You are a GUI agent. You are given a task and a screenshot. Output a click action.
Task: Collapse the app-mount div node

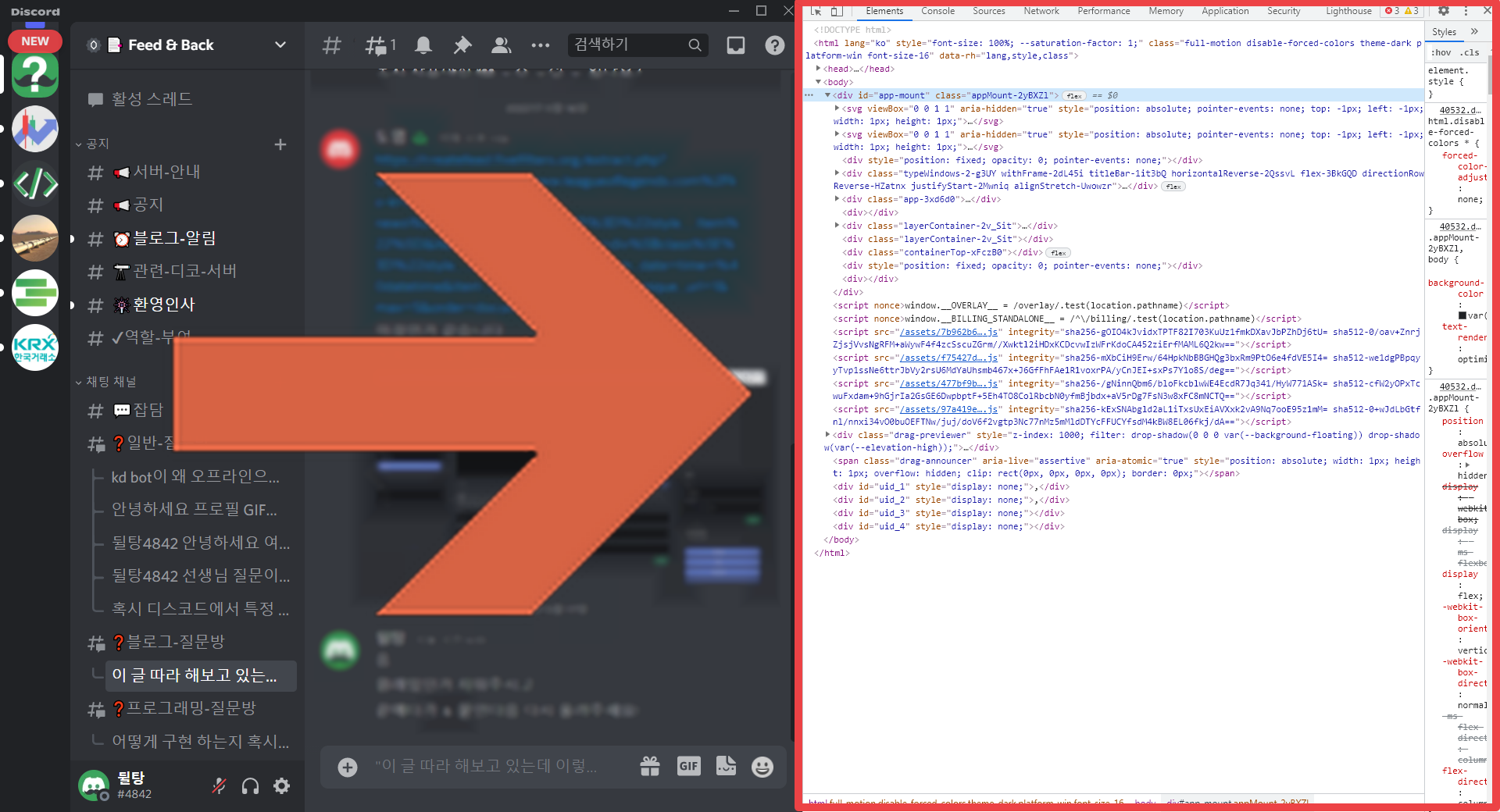click(x=827, y=95)
